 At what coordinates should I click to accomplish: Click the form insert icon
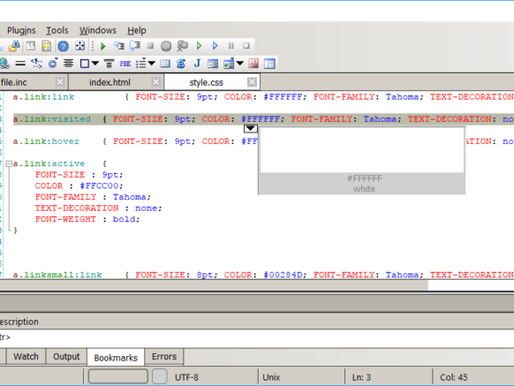[x=213, y=63]
